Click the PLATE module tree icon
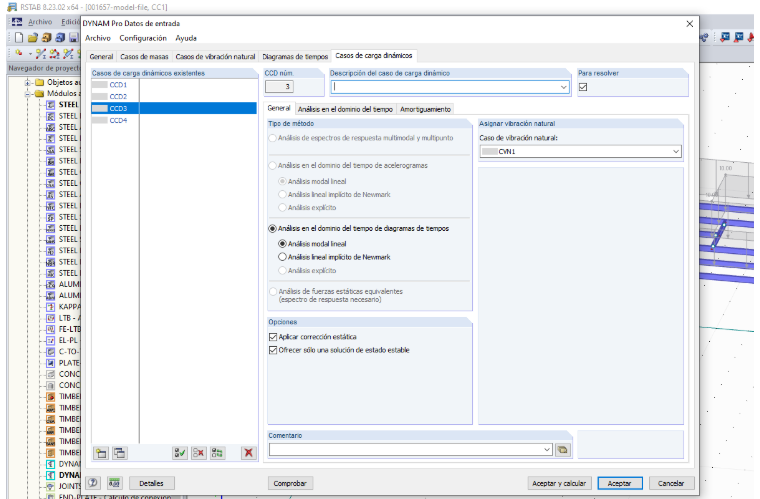760x499 pixels. click(x=50, y=363)
